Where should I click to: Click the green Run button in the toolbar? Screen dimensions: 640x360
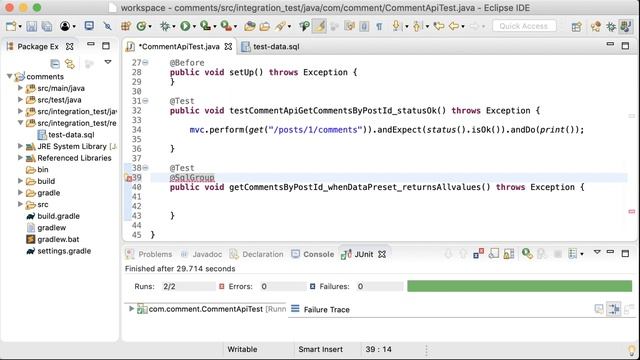tap(185, 26)
